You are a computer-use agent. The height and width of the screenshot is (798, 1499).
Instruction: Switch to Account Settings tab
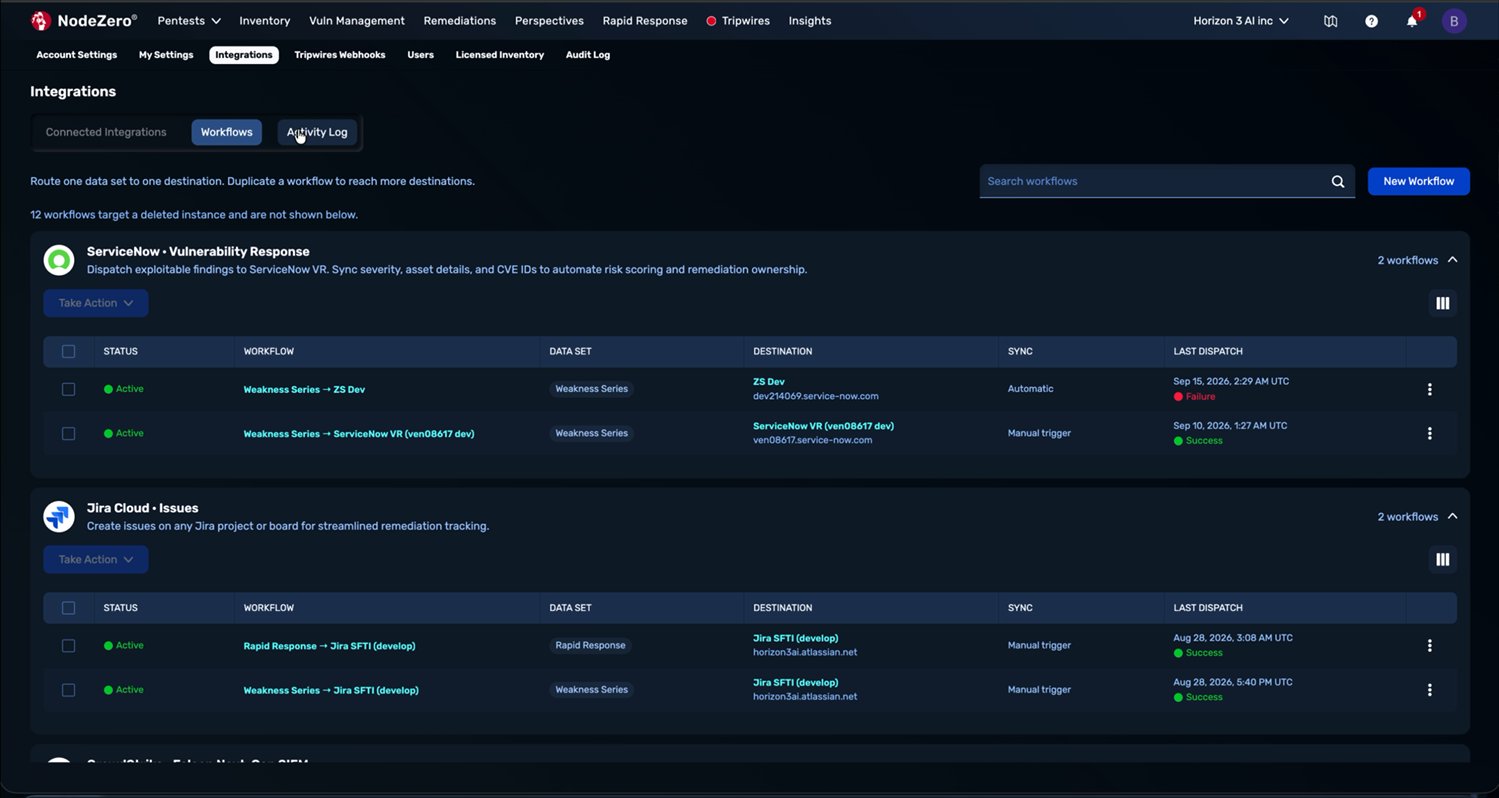click(x=77, y=55)
